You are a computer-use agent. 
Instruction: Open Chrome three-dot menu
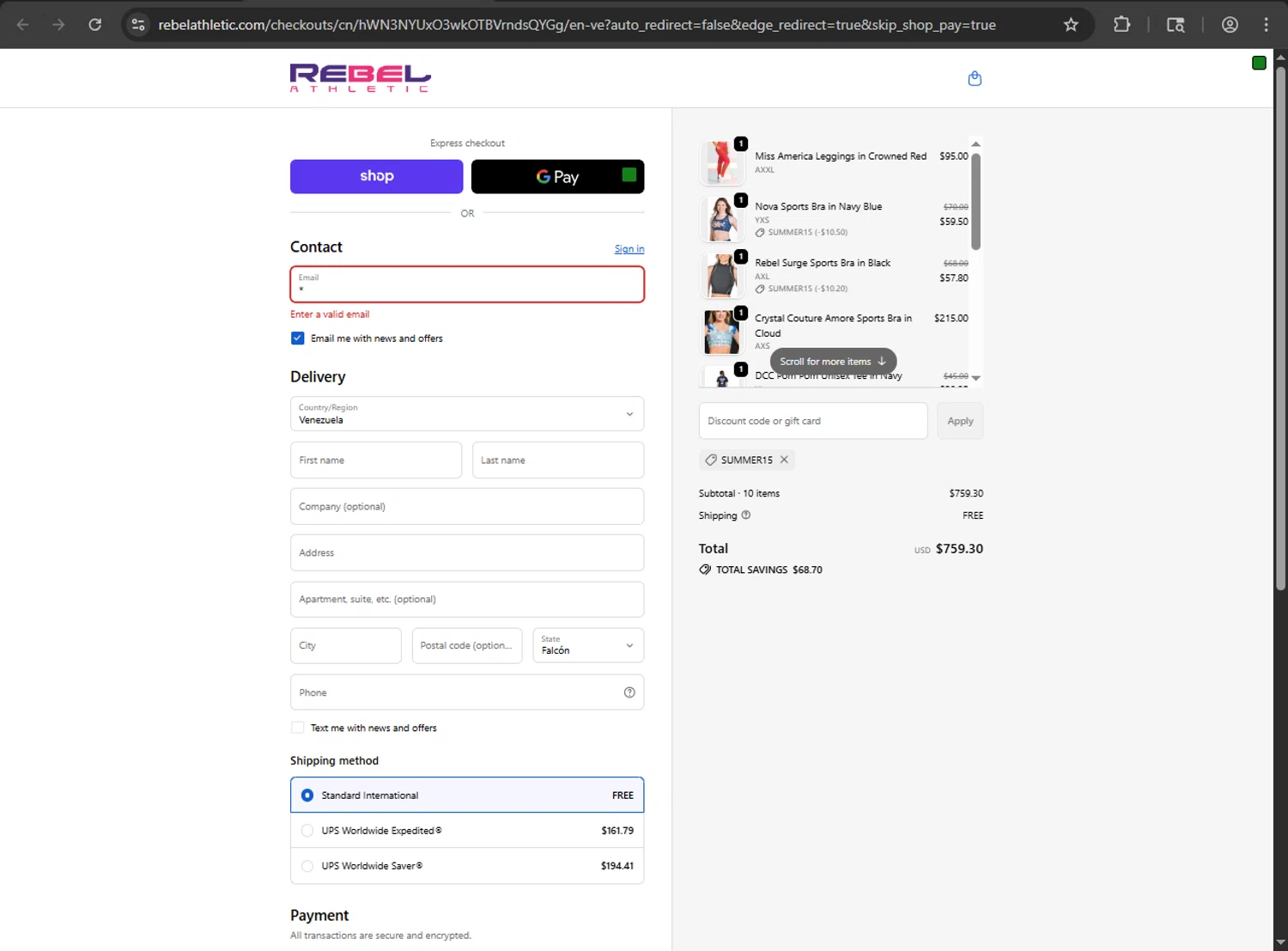point(1267,25)
